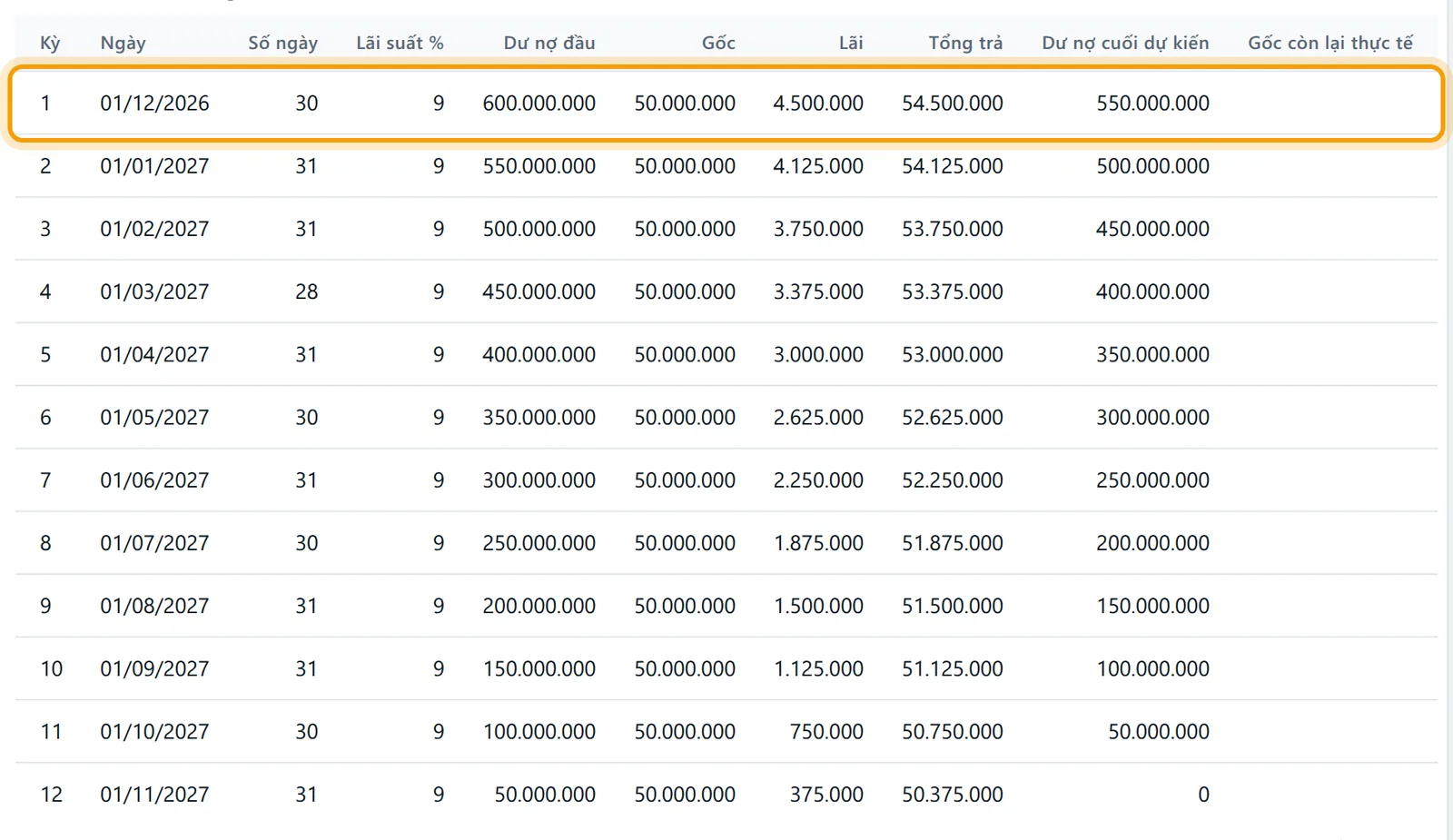Click the 'Dư nợ cuối dự kiến' header
The width and height of the screenshot is (1453, 840).
tap(1125, 43)
